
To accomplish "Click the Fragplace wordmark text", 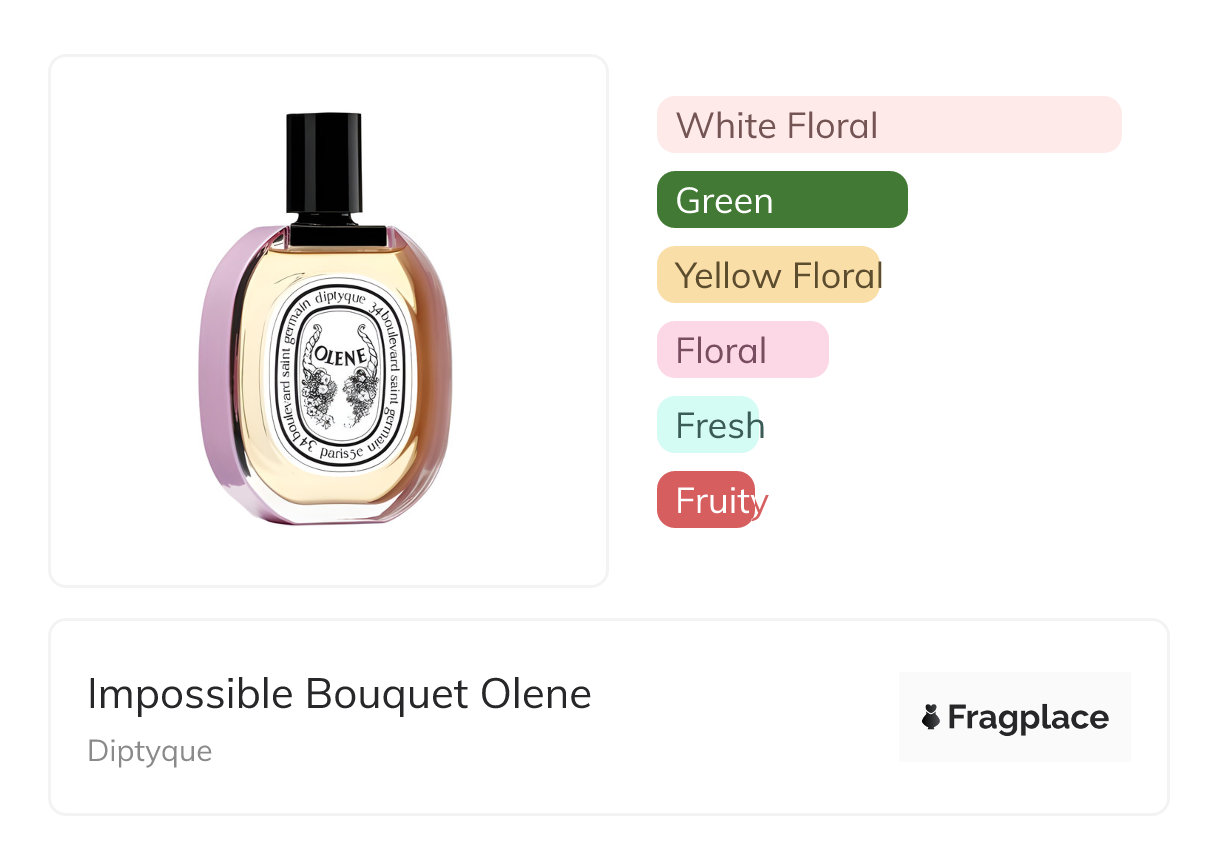I will click(x=1027, y=717).
